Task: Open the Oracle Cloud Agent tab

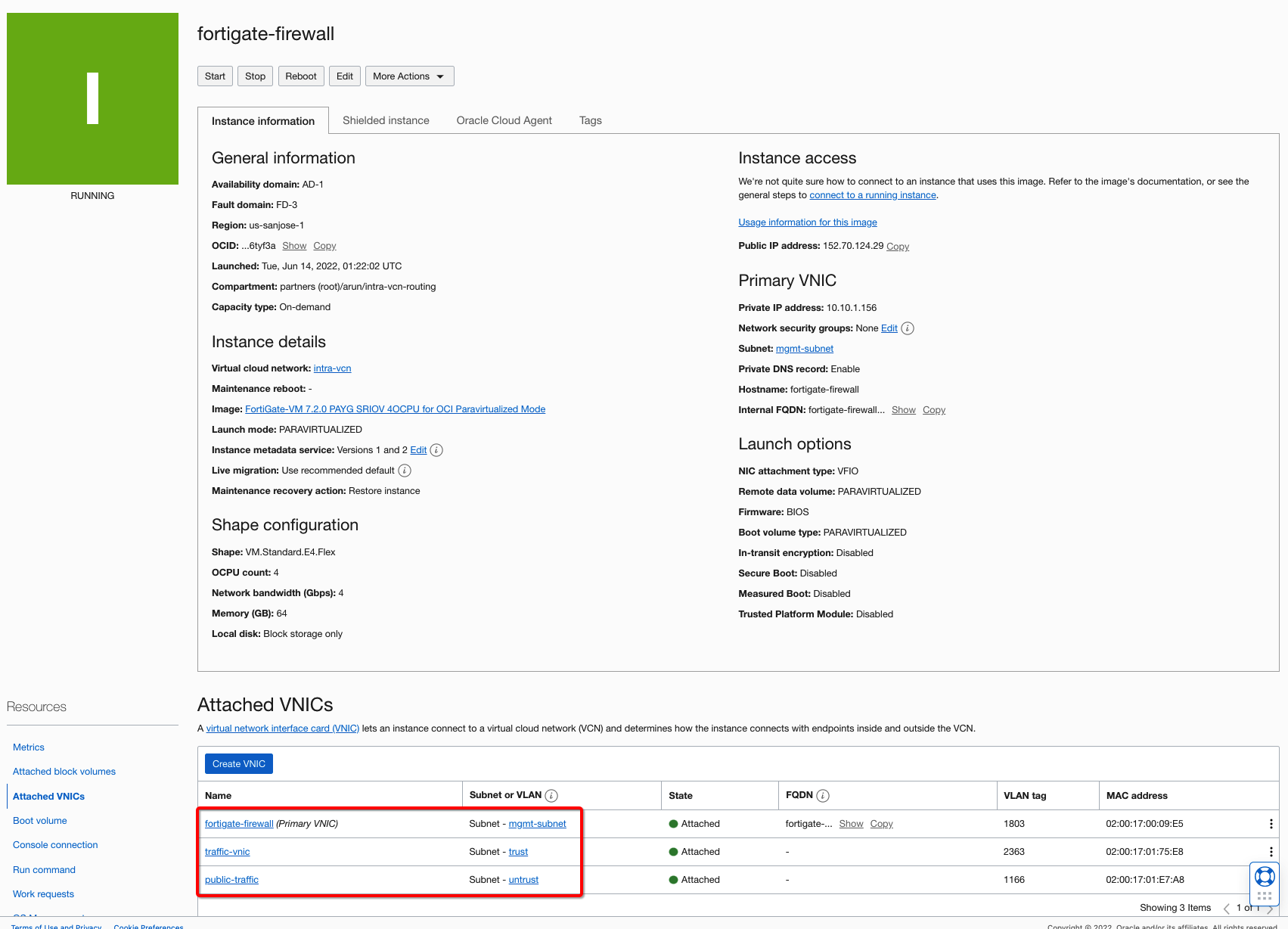Action: 504,120
